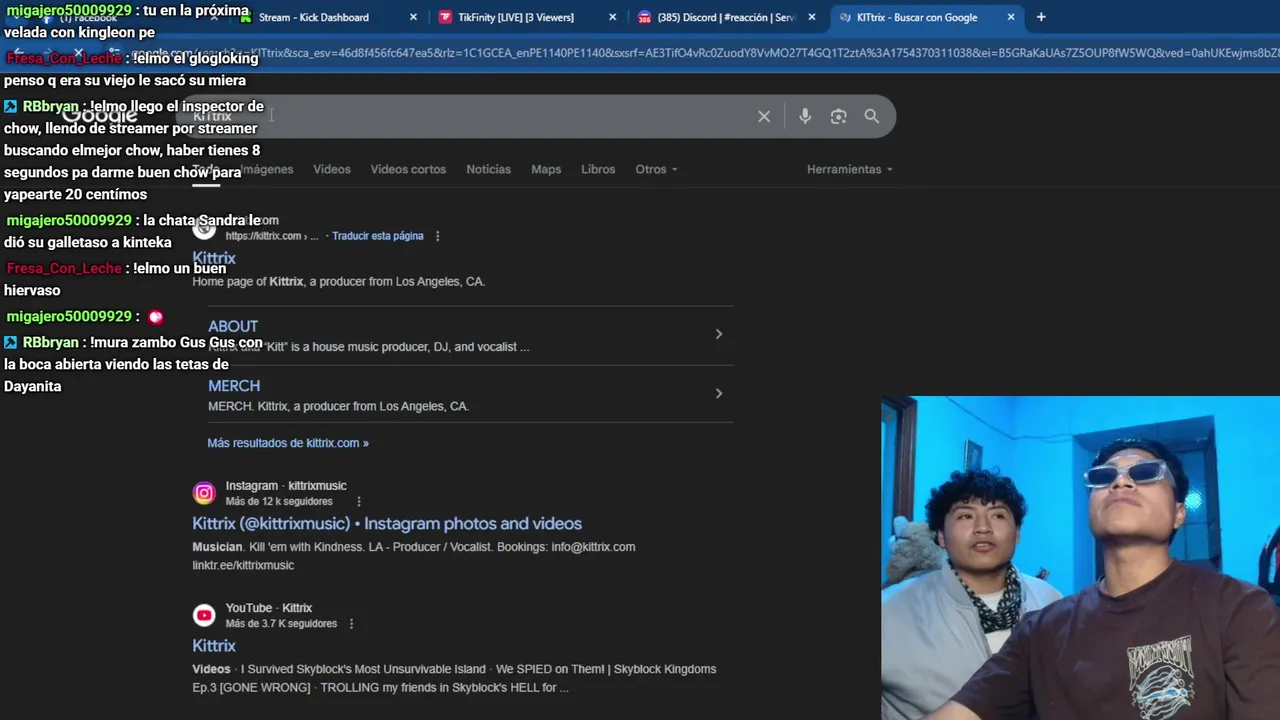Screen dimensions: 1280x720
Task: Switch to the Stream - Kick Dashboard tab
Action: pyautogui.click(x=314, y=17)
